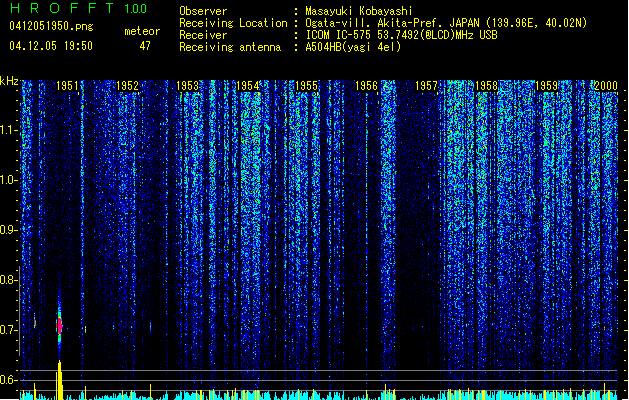Click the A504HB(yagi 4el) antenna text
Viewport: 629px width, 400px height.
(353, 47)
